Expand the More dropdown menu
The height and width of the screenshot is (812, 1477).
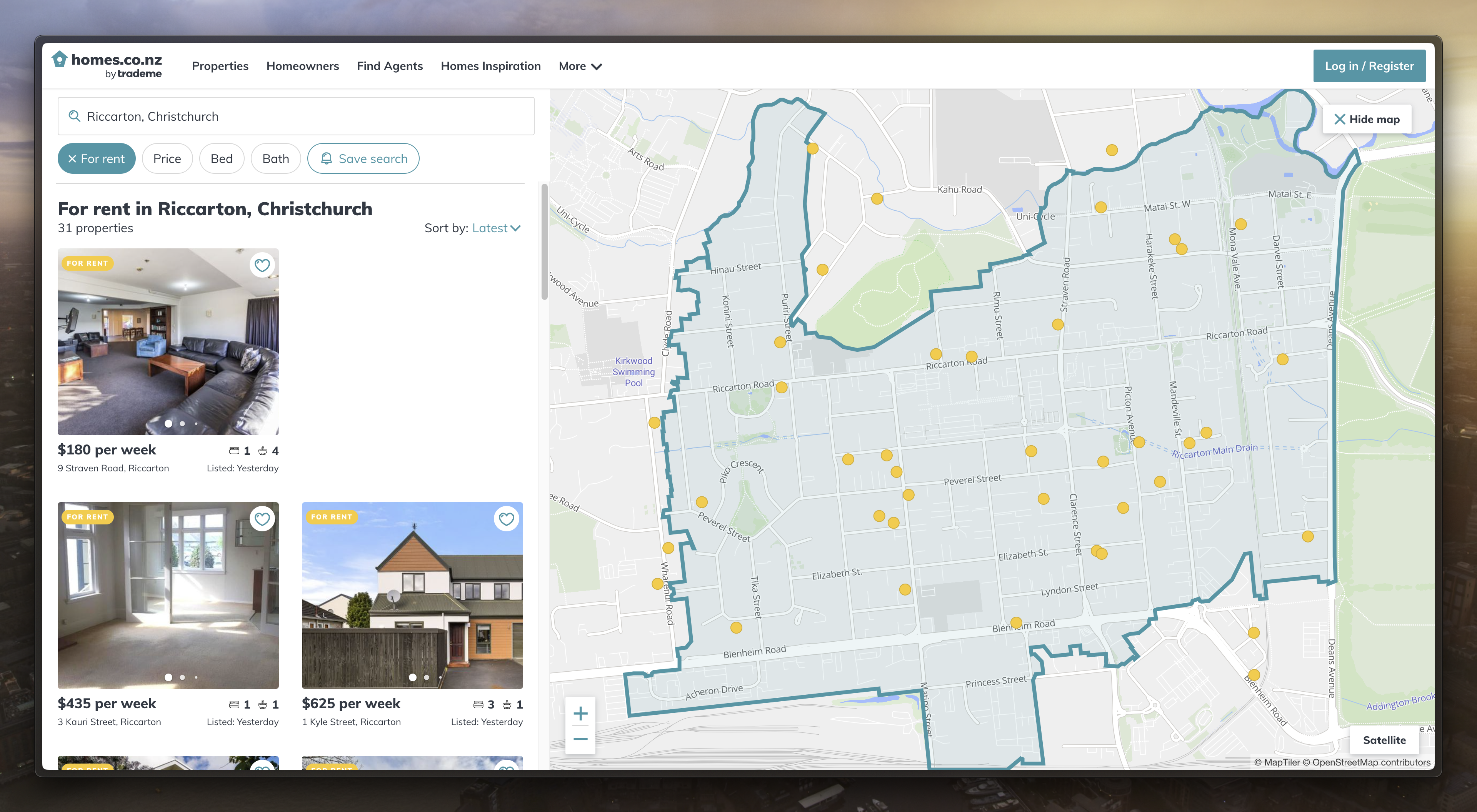(580, 66)
